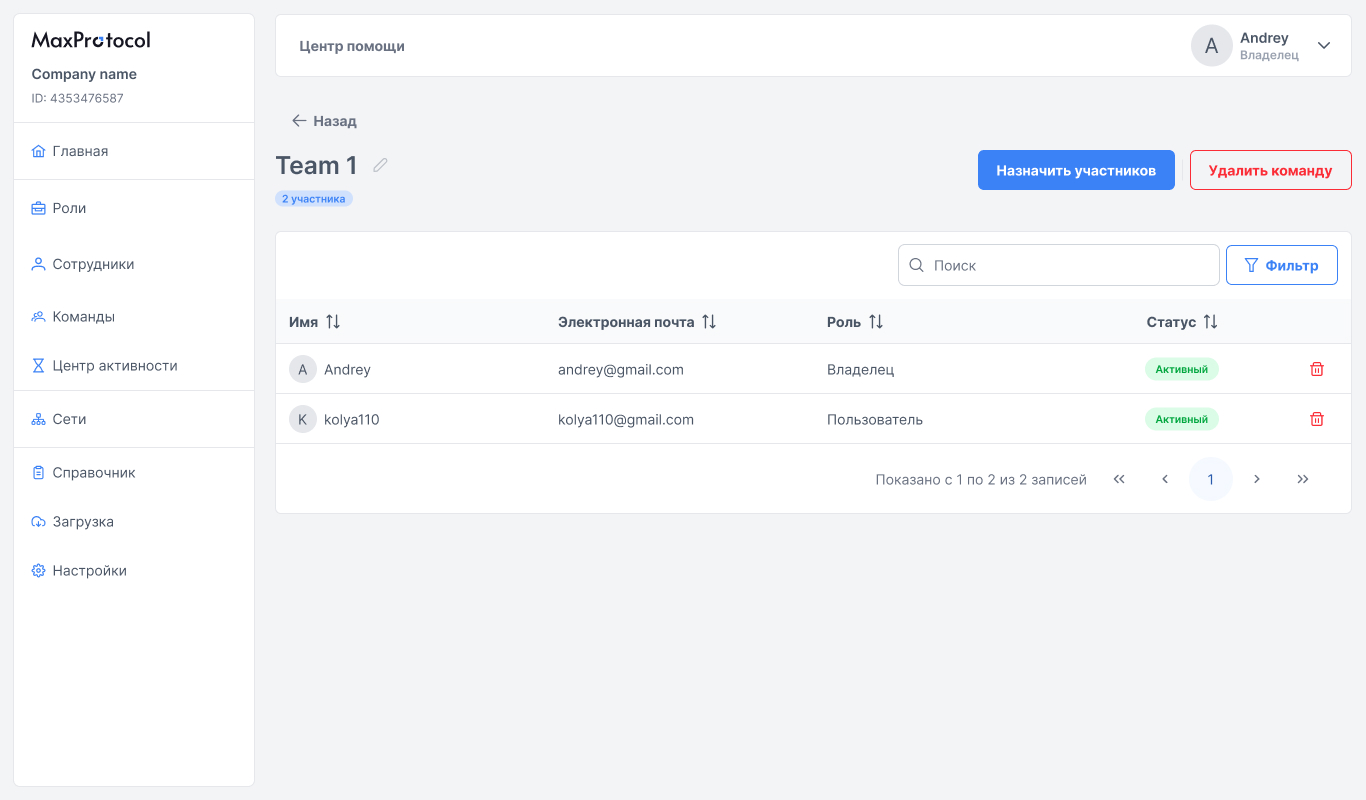Click the MaxProtocol logo
The image size is (1366, 800).
click(91, 40)
